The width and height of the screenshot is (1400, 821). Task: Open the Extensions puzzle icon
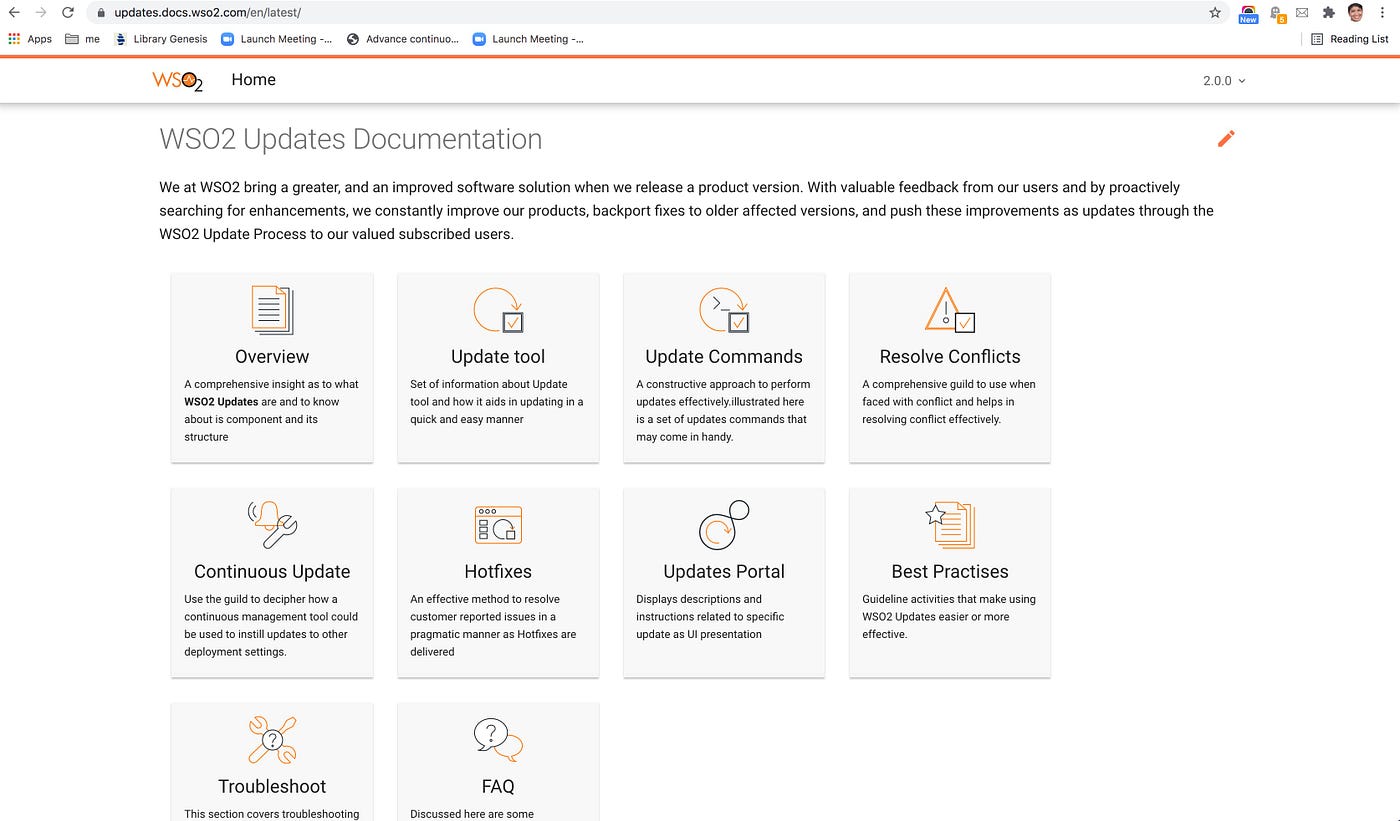(1328, 13)
